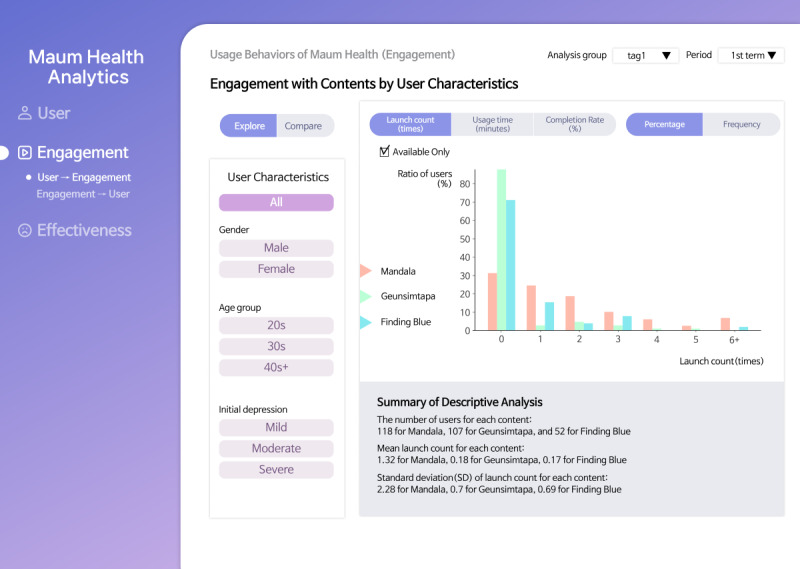The image size is (800, 569).
Task: Filter by 30s age group
Action: coord(276,347)
